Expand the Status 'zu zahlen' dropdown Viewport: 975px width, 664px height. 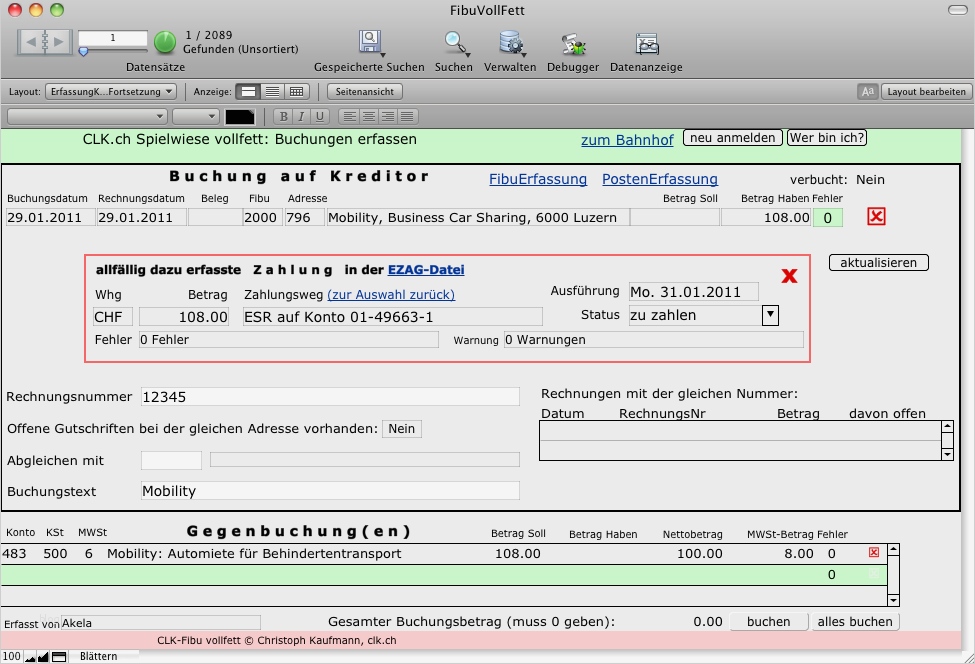tap(770, 315)
